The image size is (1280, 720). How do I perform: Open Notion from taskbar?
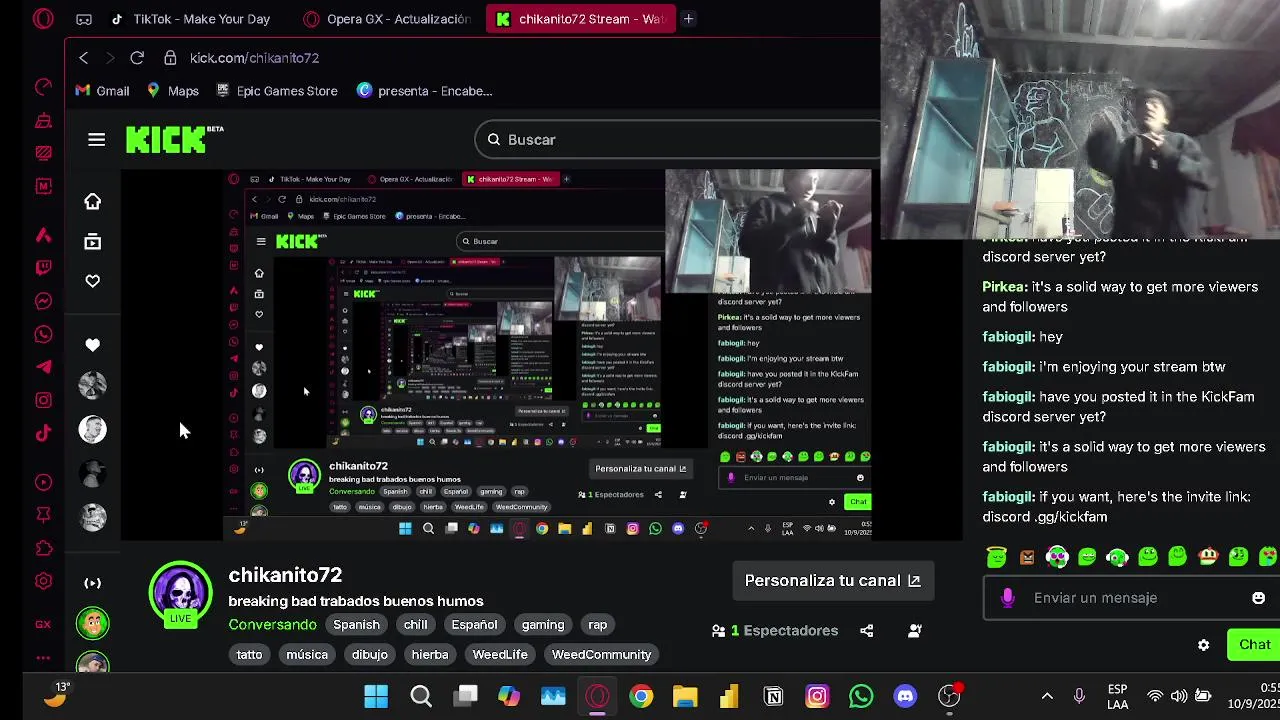pyautogui.click(x=773, y=696)
